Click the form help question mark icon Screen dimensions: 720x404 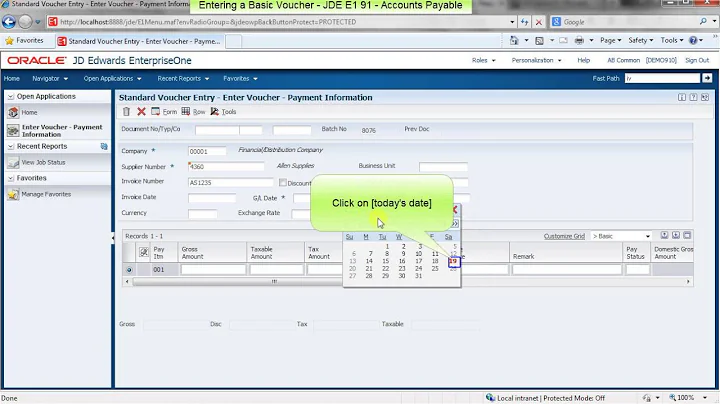point(693,97)
